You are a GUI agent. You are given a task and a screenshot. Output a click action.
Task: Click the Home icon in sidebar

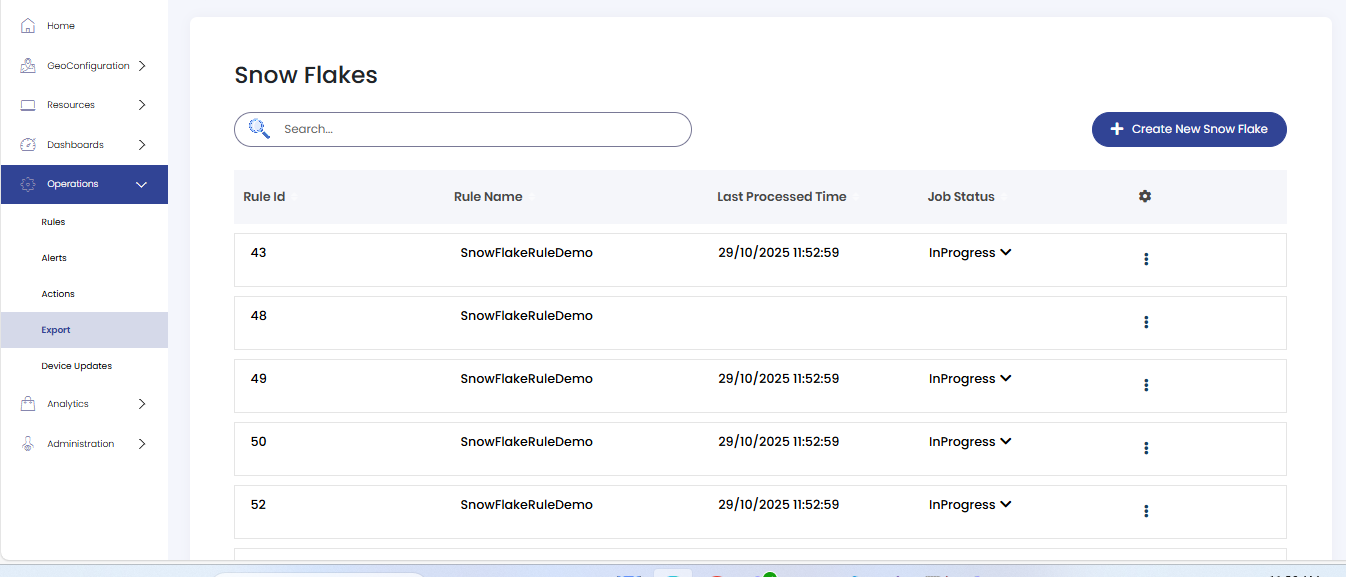[28, 25]
